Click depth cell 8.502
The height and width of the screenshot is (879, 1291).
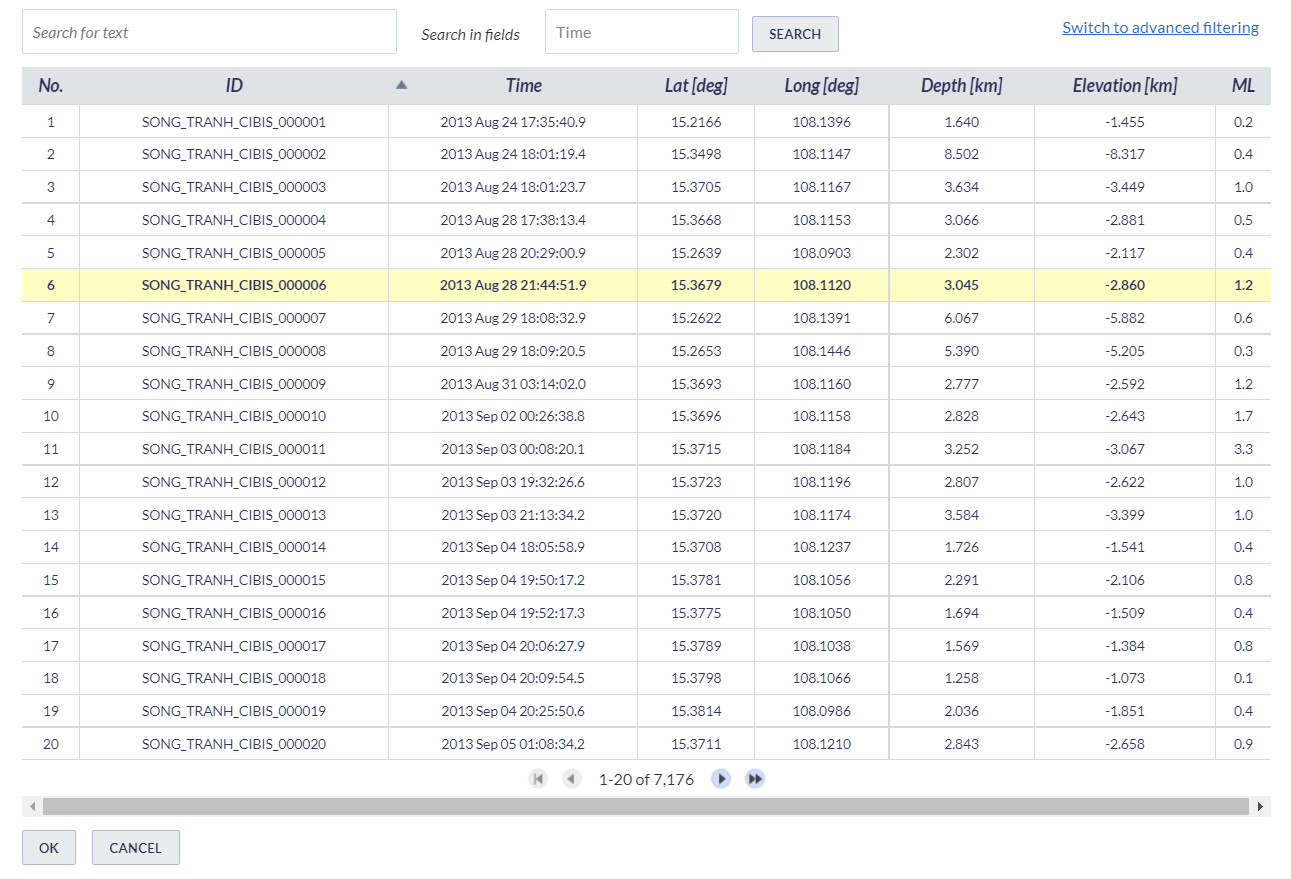pyautogui.click(x=962, y=154)
